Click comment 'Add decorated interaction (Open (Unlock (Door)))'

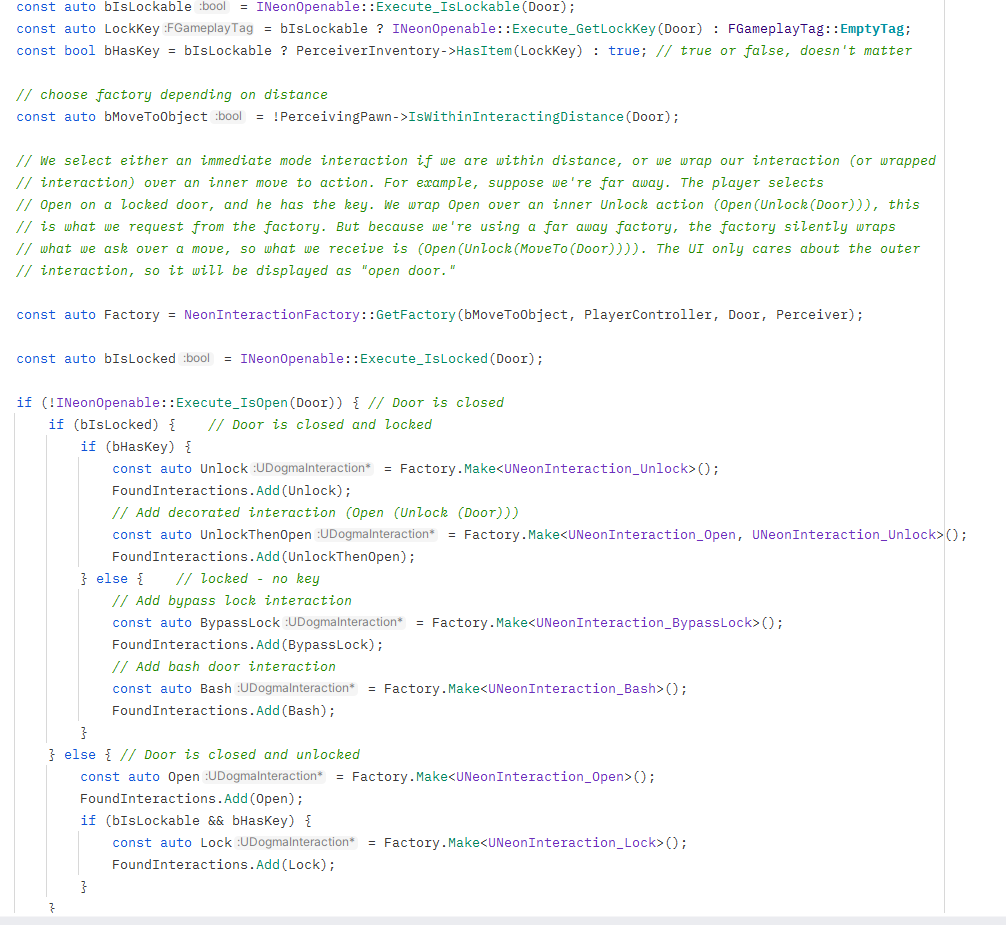point(316,513)
